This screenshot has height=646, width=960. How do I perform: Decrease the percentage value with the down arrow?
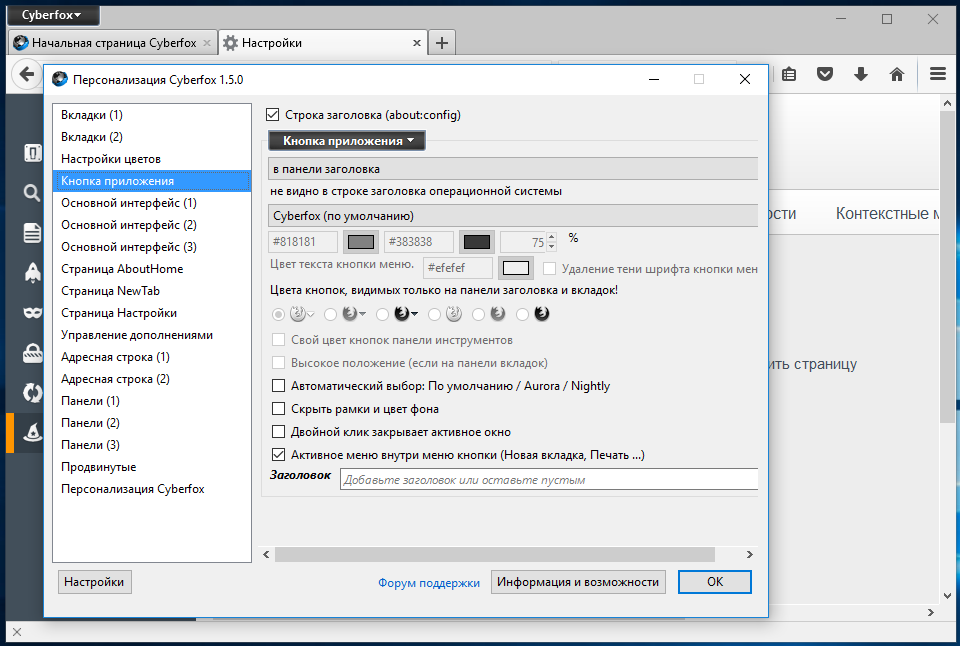click(x=552, y=247)
